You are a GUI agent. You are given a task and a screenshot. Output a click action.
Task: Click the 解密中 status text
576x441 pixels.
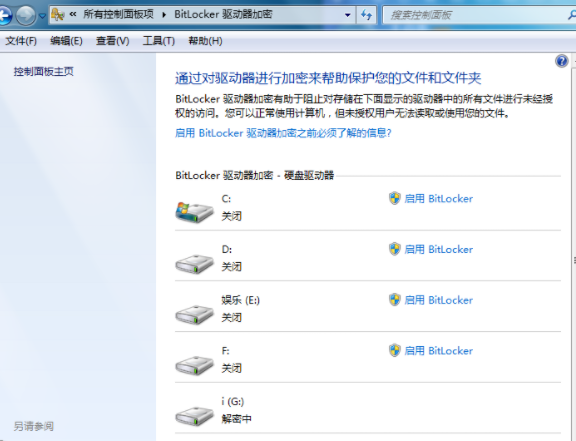tap(237, 419)
